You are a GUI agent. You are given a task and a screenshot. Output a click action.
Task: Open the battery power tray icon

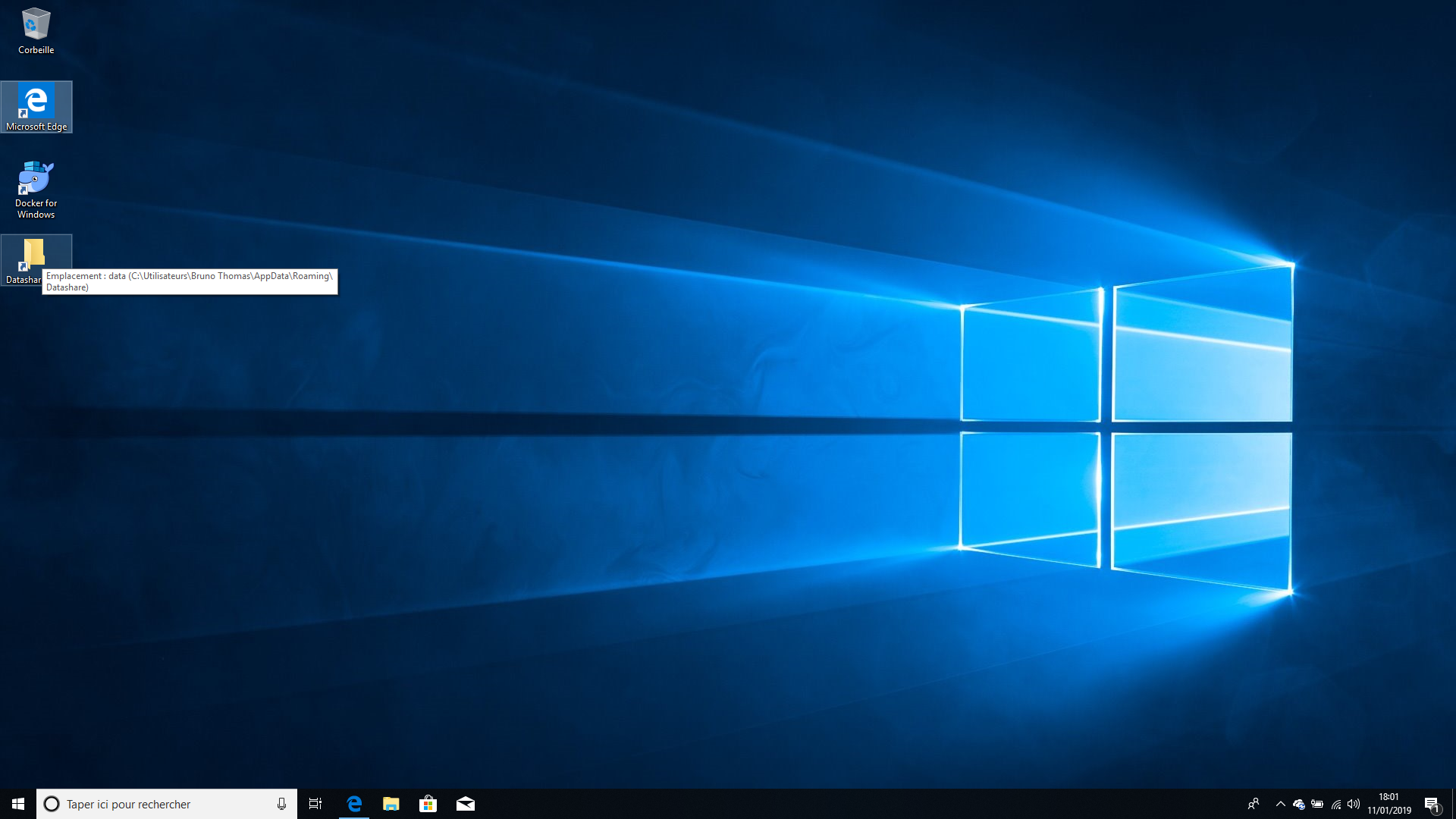click(1317, 804)
